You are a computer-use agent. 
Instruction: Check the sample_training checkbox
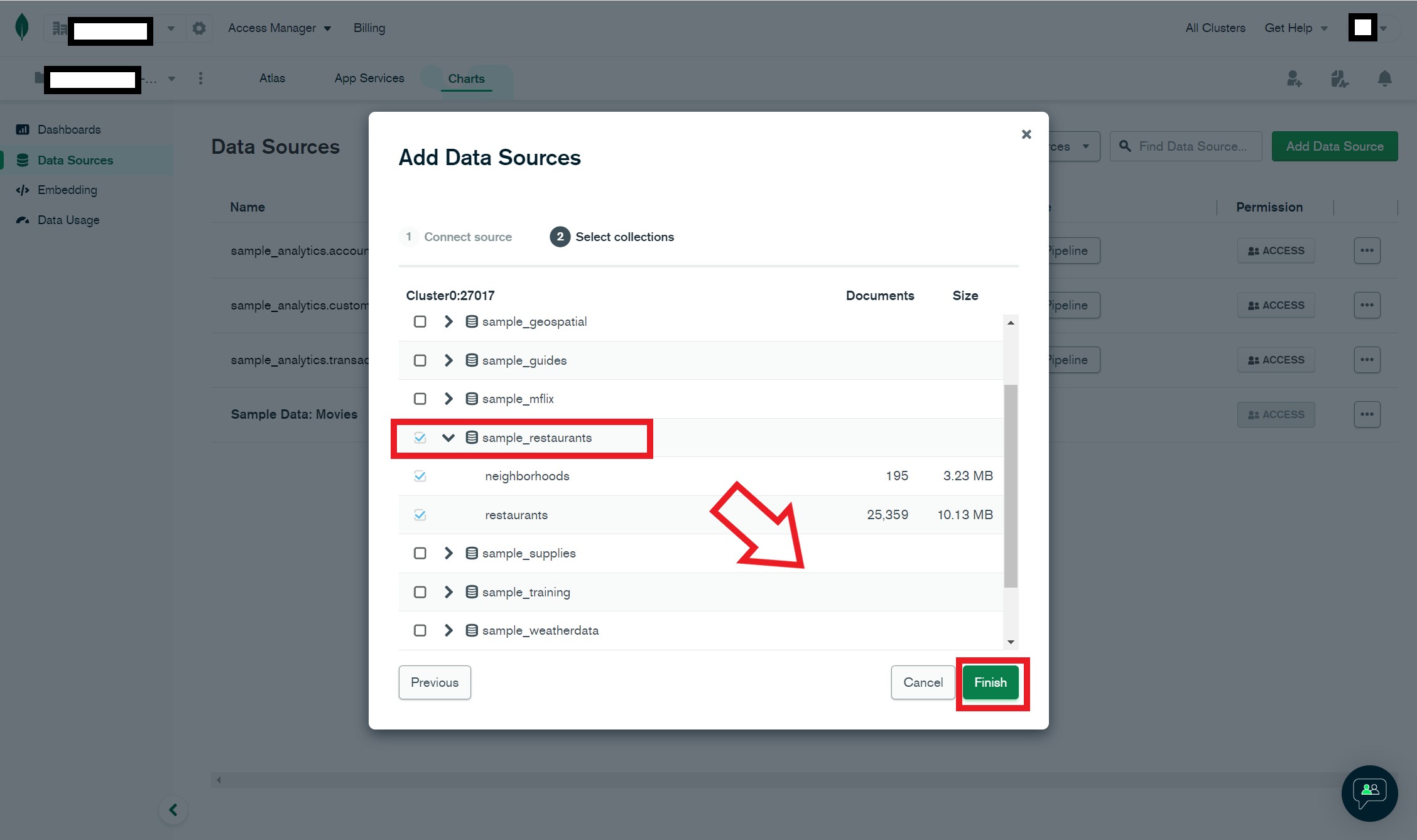tap(420, 592)
